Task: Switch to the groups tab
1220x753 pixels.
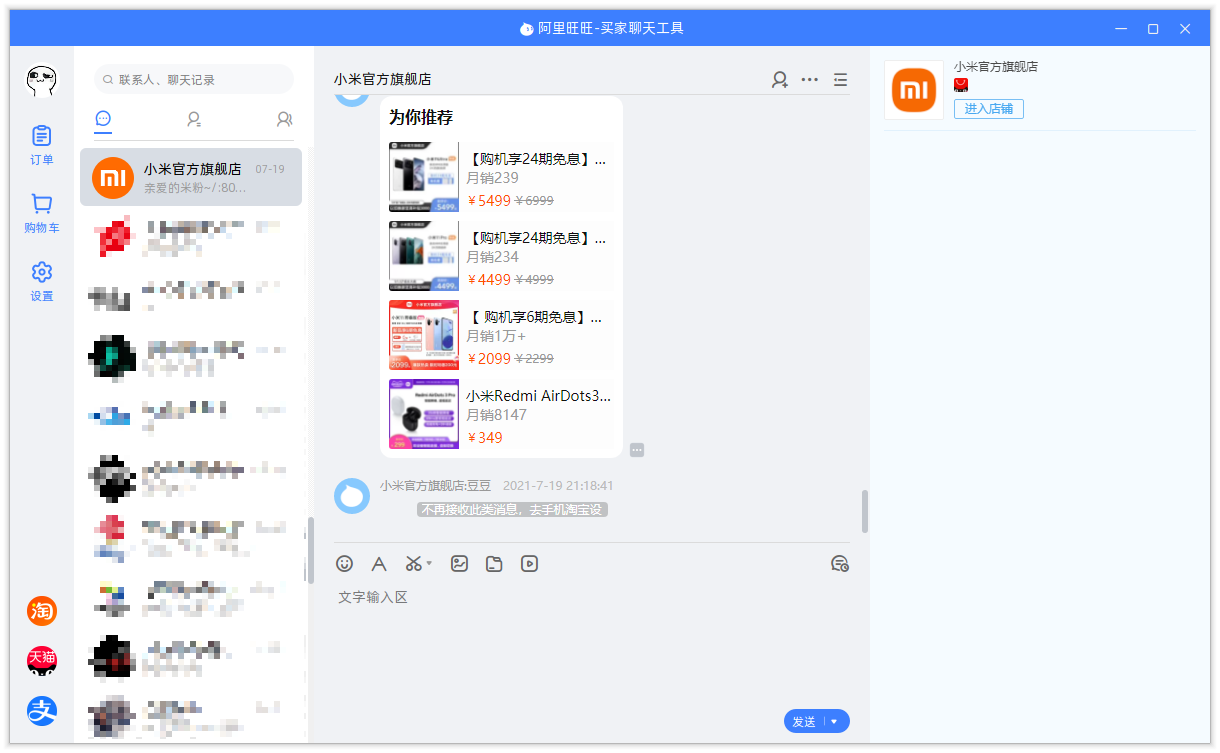Action: [x=284, y=120]
